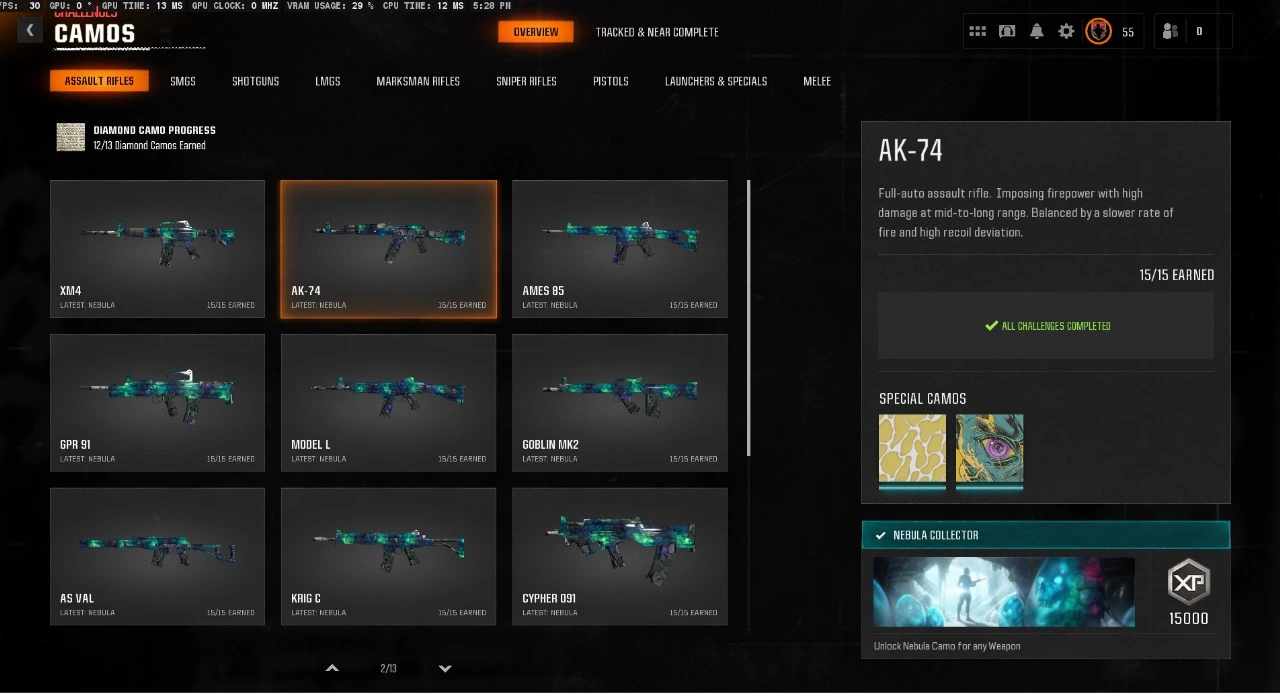The image size is (1280, 693).
Task: Open the settings gear
Action: [1066, 32]
